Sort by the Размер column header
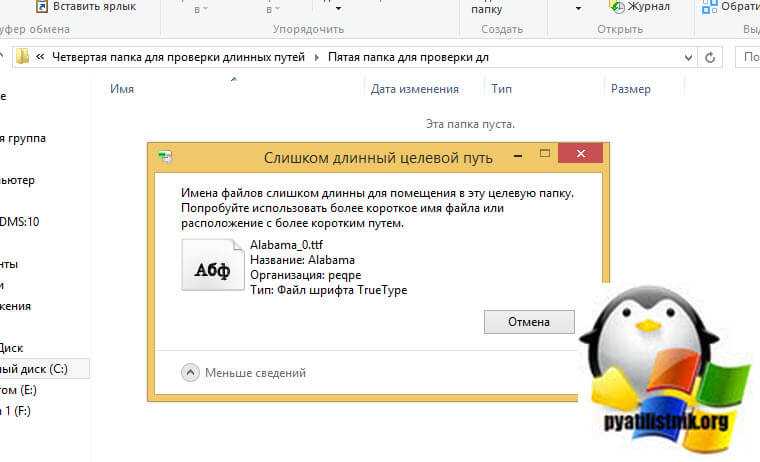Viewport: 760px width, 462px height. click(x=631, y=89)
